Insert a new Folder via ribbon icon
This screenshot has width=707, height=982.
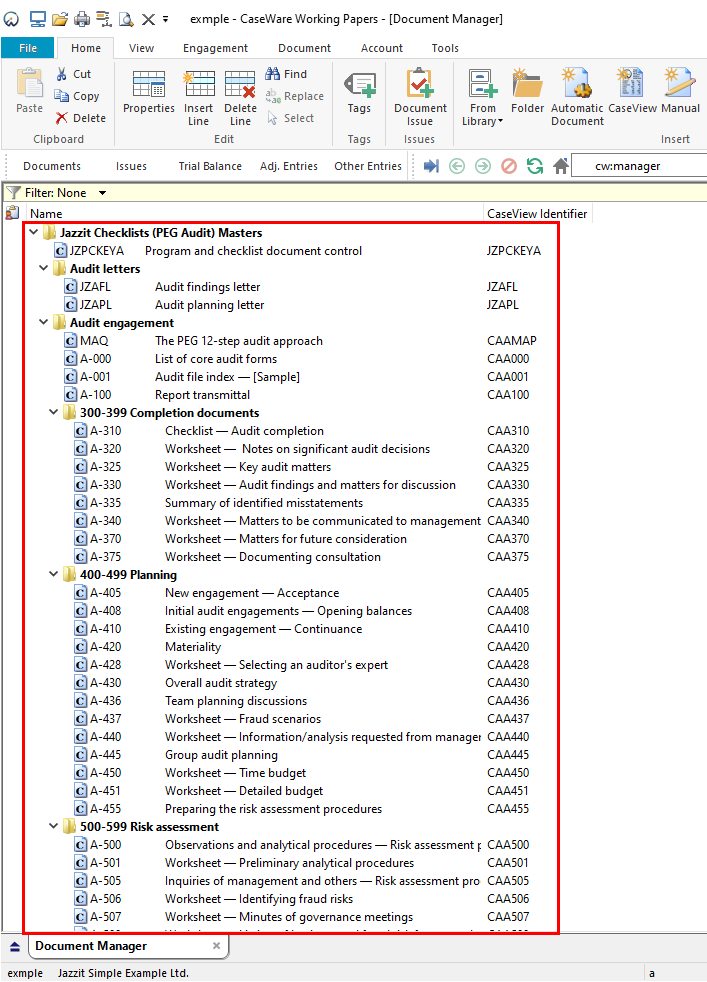tap(527, 83)
